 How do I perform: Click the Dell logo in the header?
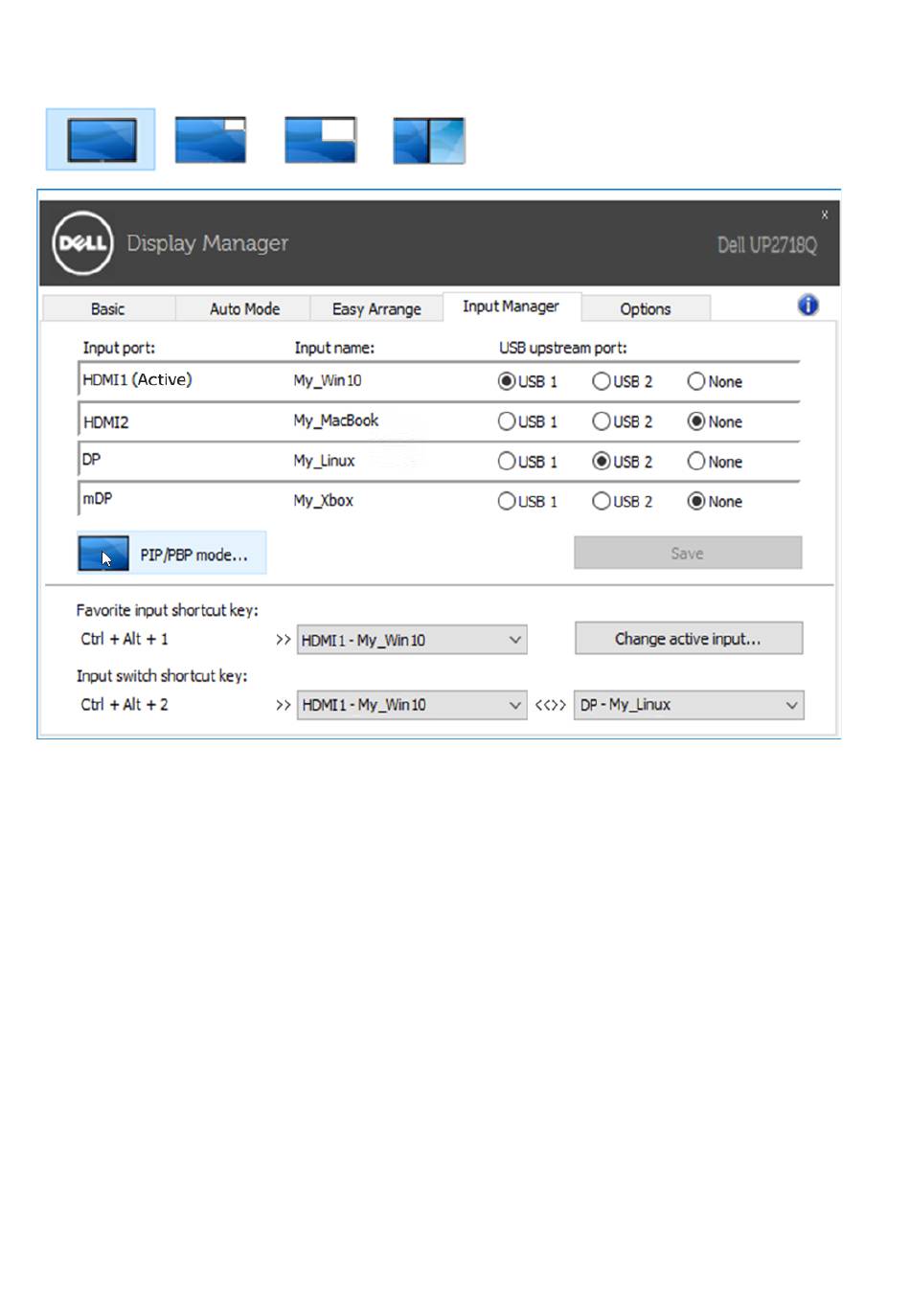82,243
